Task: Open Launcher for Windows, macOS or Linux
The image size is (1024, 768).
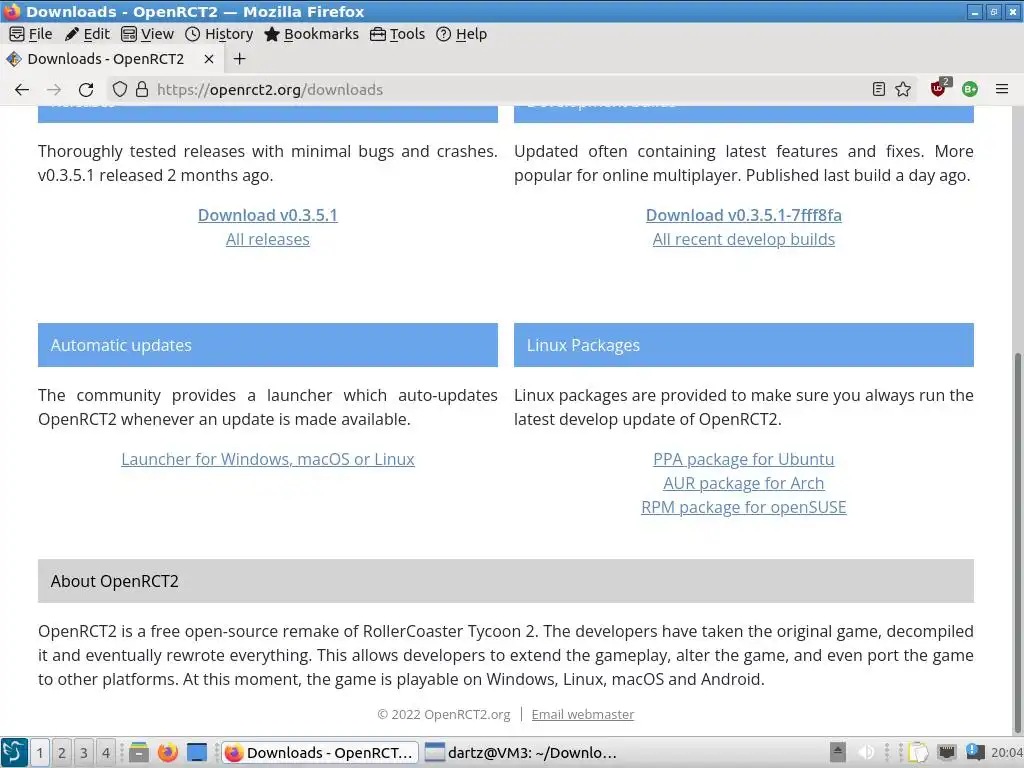Action: click(x=268, y=459)
